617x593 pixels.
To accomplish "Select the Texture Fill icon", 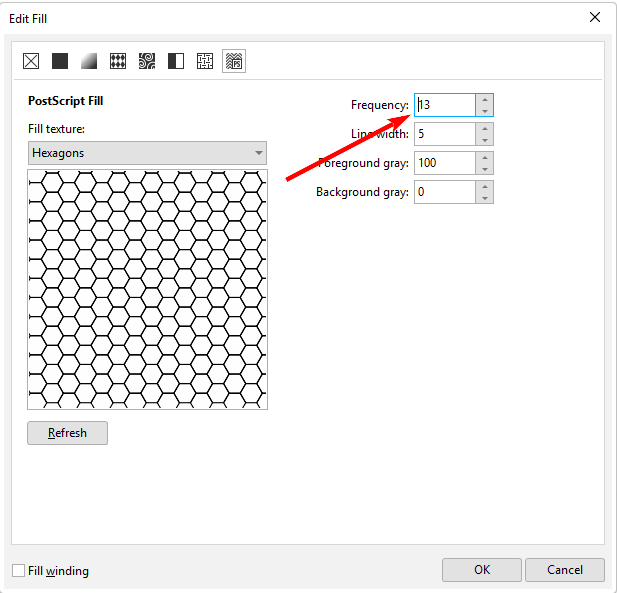I will [205, 61].
